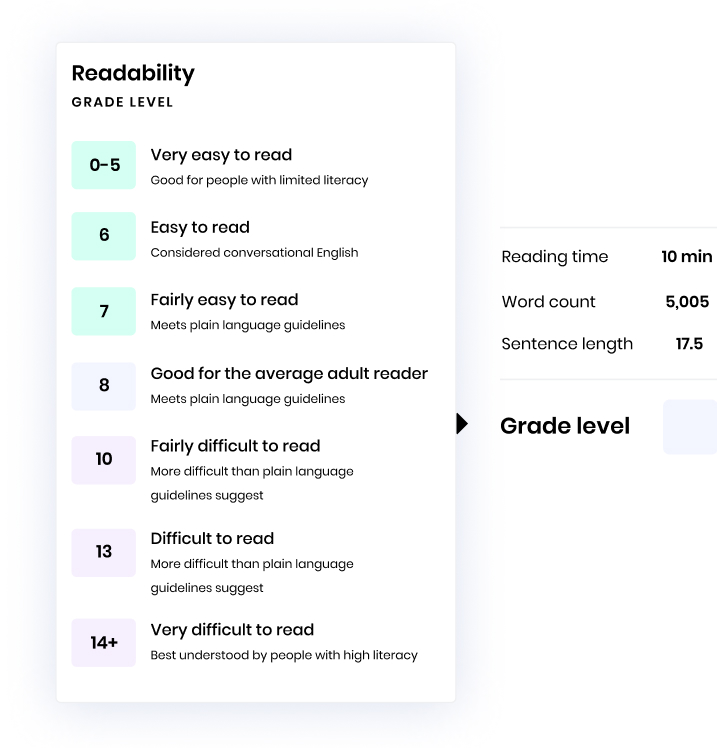
Task: Select the grade 13 badge
Action: (104, 552)
